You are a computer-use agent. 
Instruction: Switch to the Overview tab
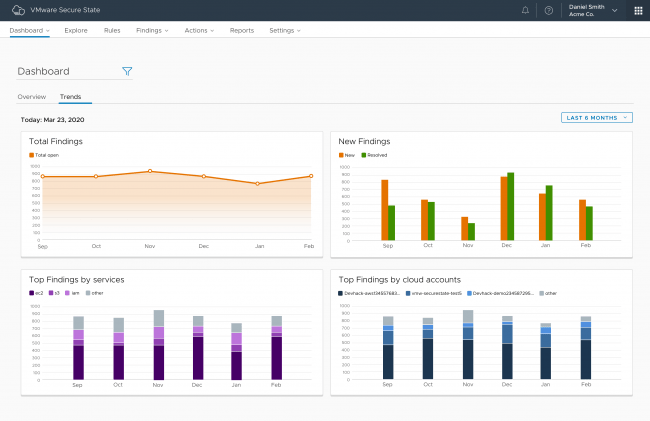[32, 97]
